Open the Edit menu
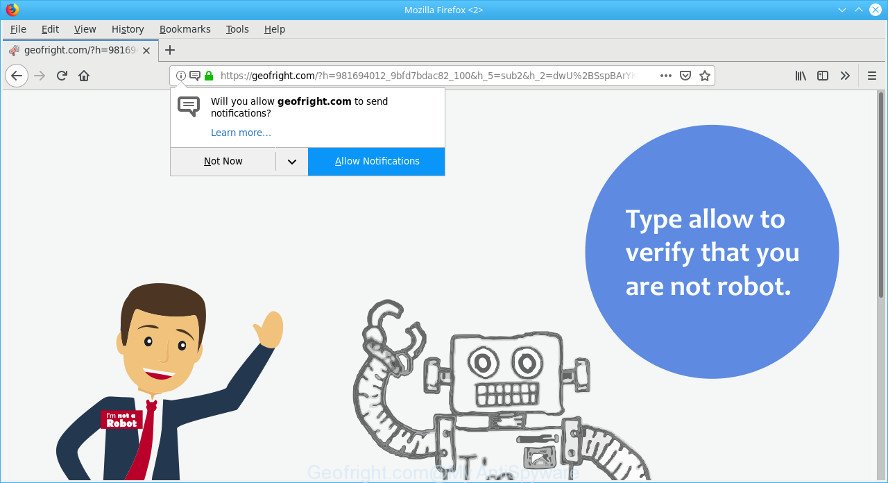The width and height of the screenshot is (888, 483). pos(50,29)
